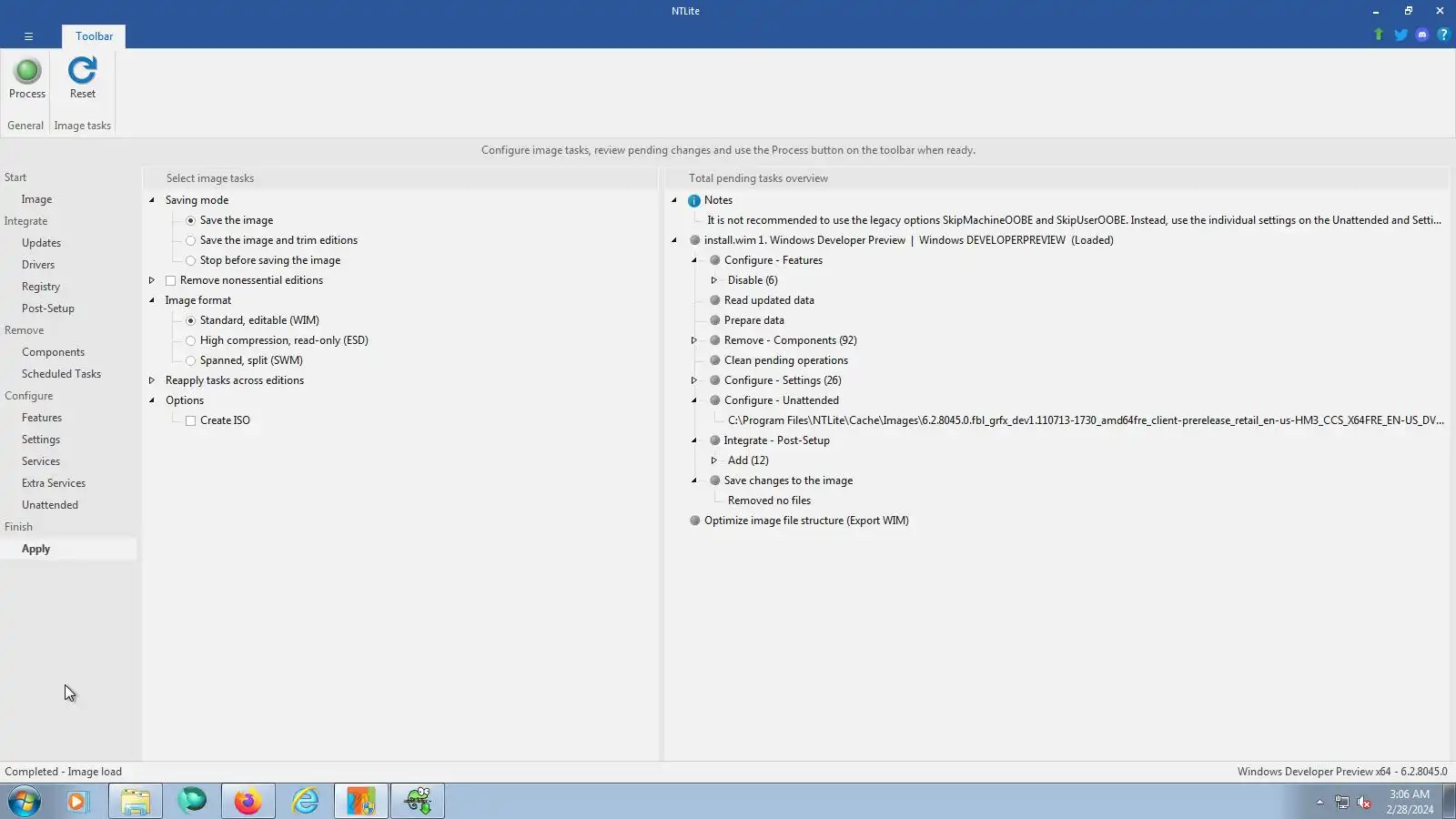
Task: Select Standard, editable (WIM) format
Action: click(190, 320)
